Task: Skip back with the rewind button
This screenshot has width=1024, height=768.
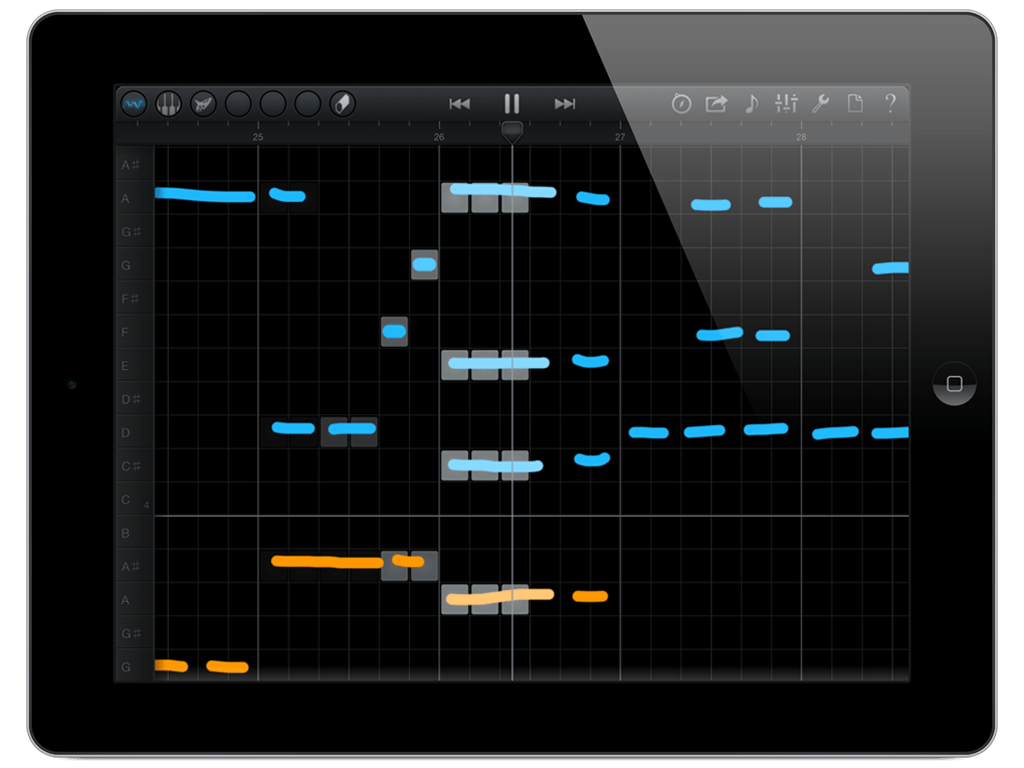Action: coord(459,104)
